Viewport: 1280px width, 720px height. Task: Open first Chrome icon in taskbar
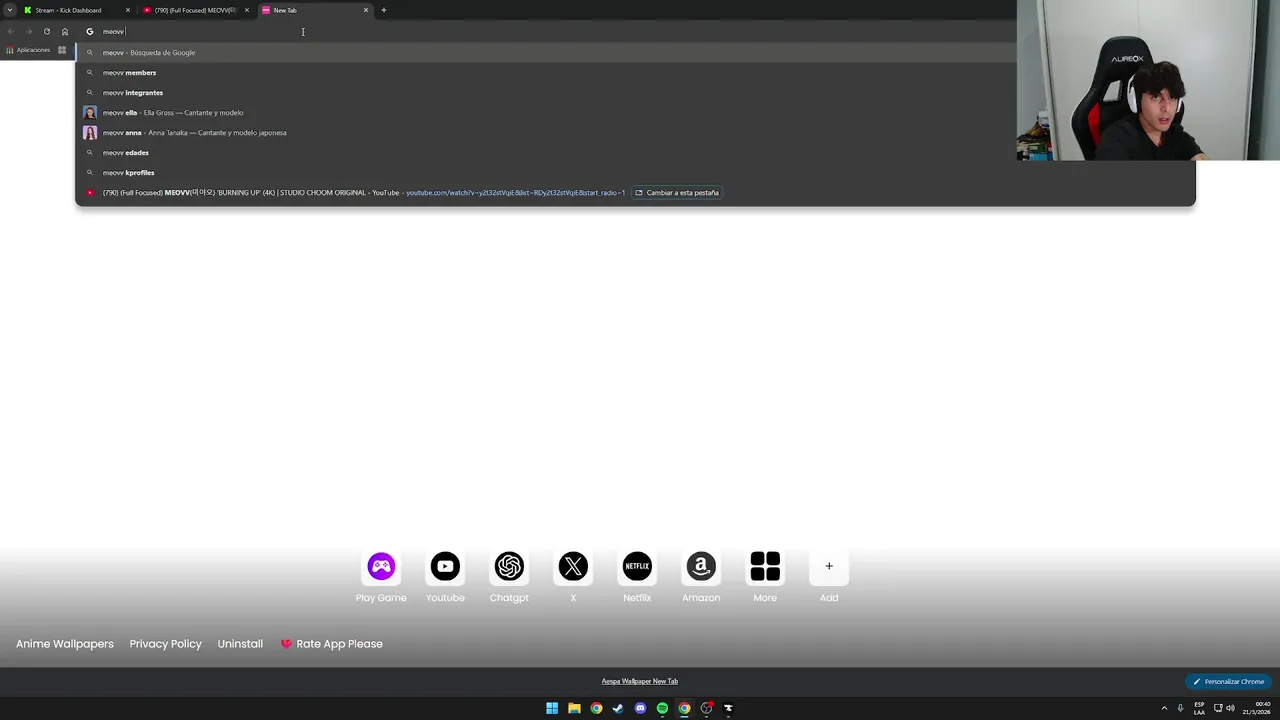596,708
